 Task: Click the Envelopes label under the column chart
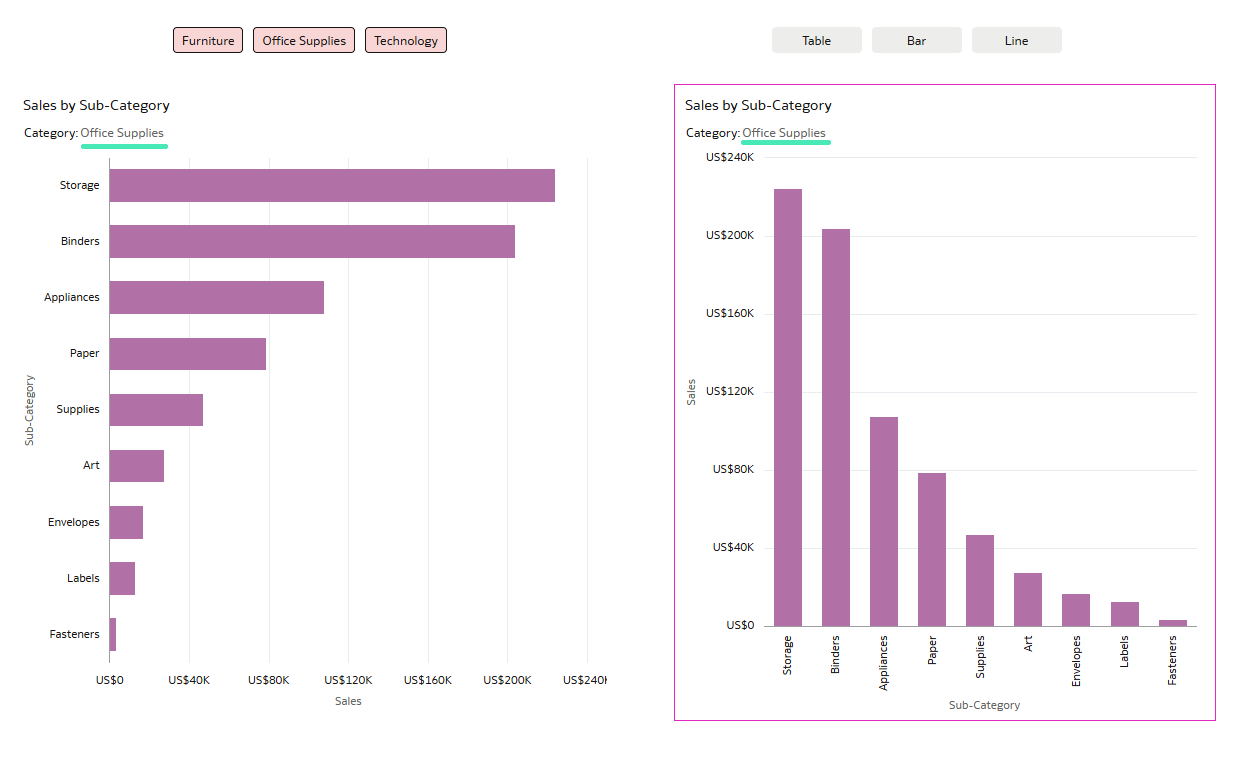pyautogui.click(x=1077, y=660)
